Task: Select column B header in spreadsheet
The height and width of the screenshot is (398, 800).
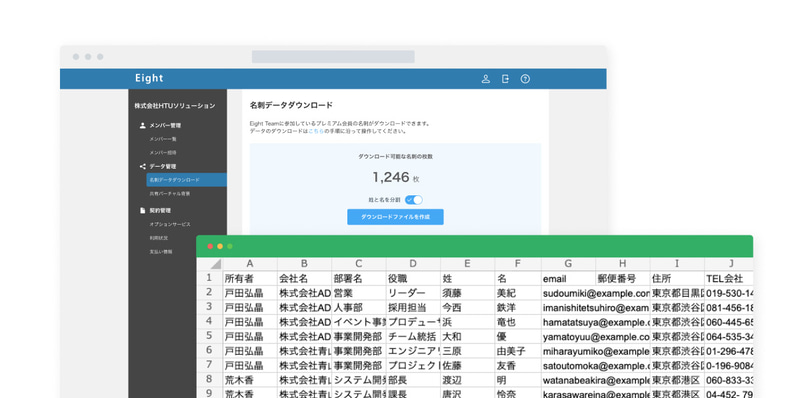Action: click(x=305, y=264)
